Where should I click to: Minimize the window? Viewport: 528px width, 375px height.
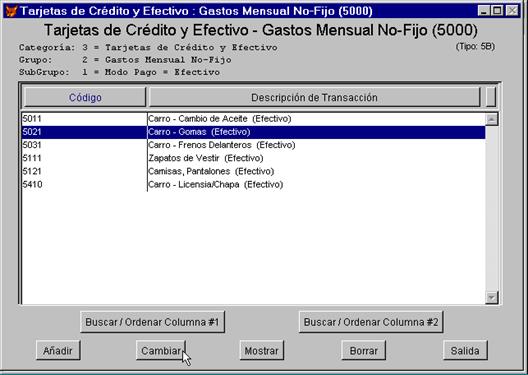tap(484, 11)
